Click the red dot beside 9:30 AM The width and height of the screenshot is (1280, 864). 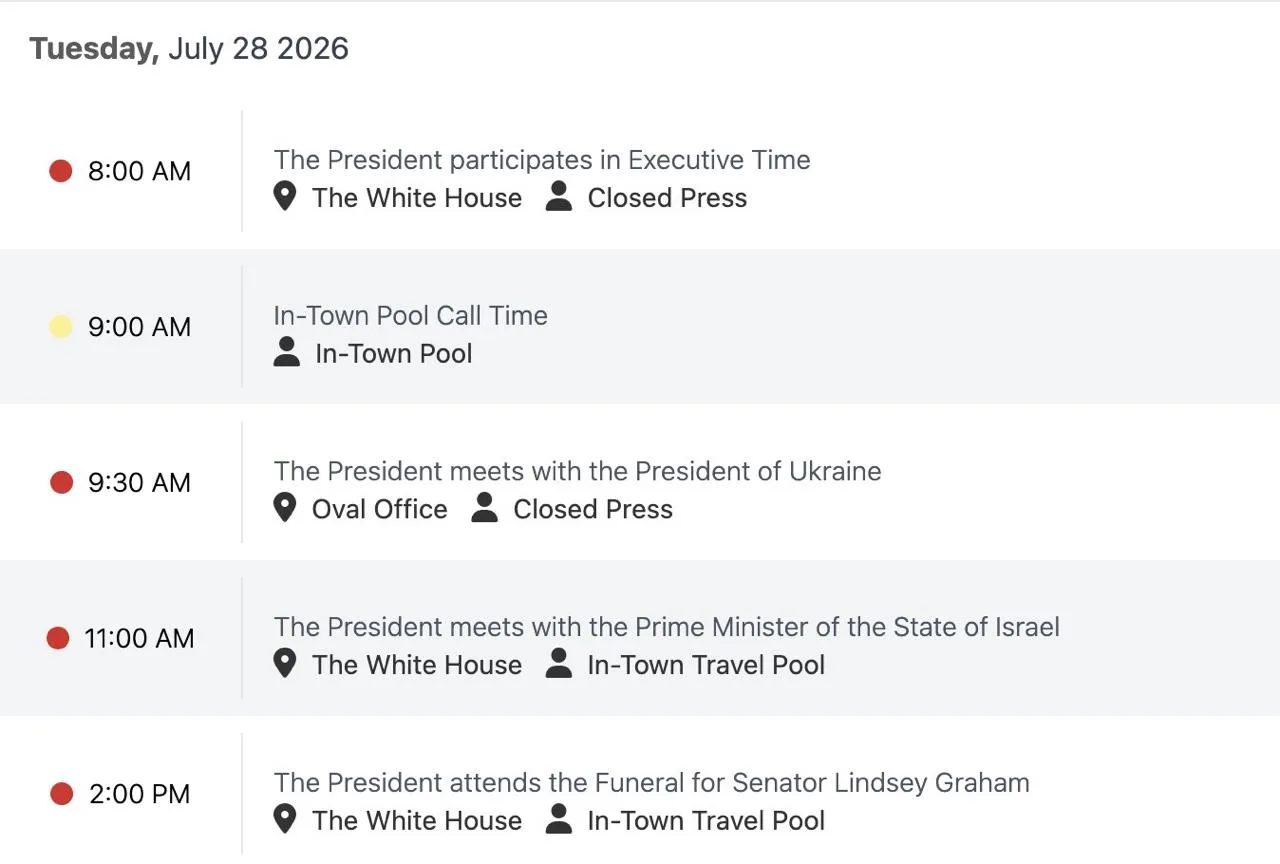(62, 483)
